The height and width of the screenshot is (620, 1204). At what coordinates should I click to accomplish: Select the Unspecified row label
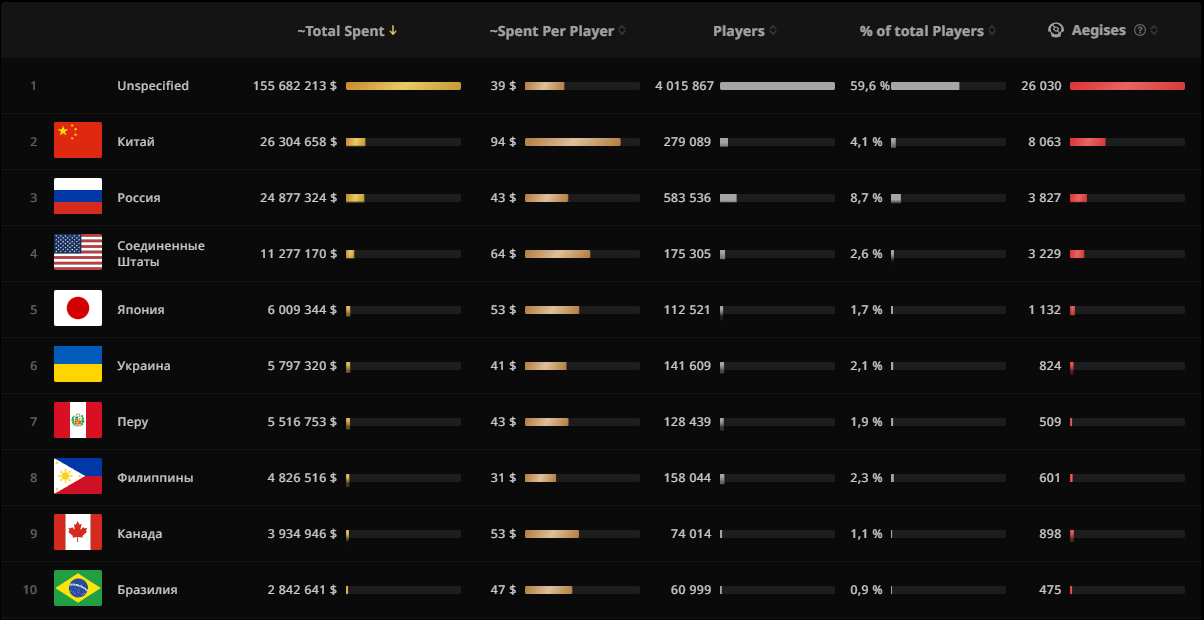coord(152,86)
